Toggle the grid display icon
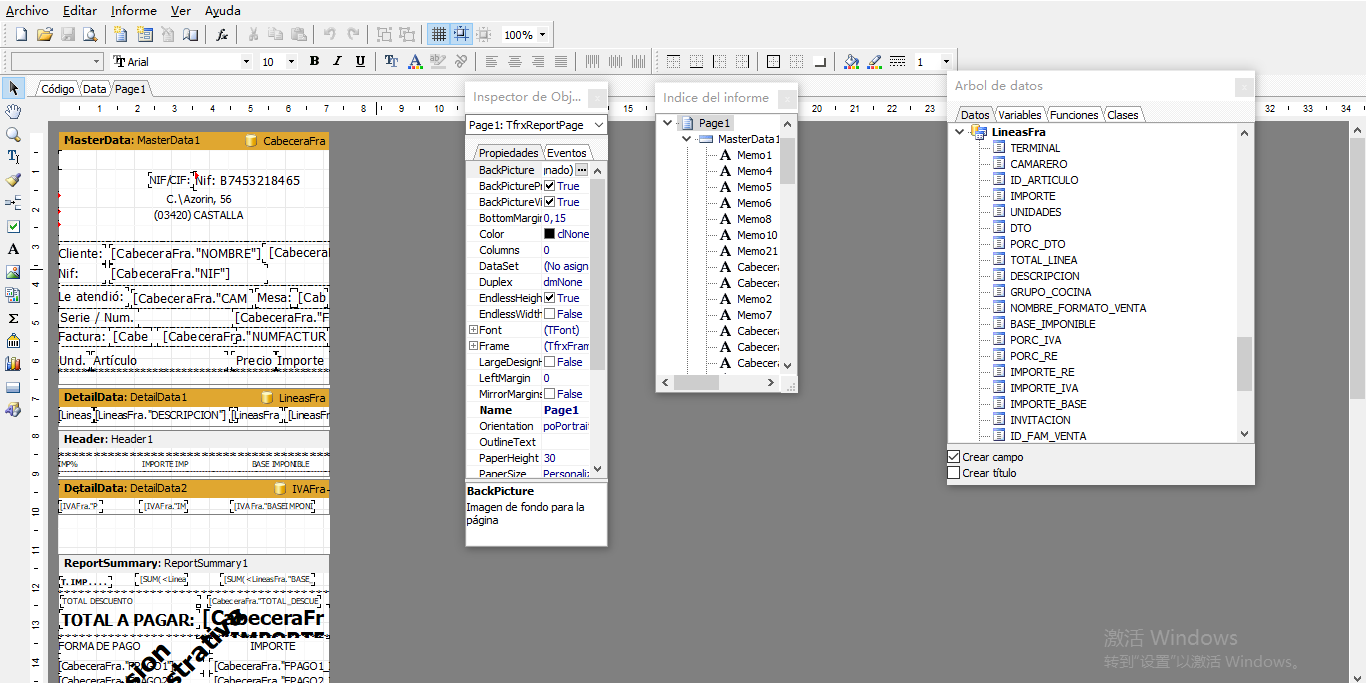This screenshot has height=683, width=1366. coord(437,33)
